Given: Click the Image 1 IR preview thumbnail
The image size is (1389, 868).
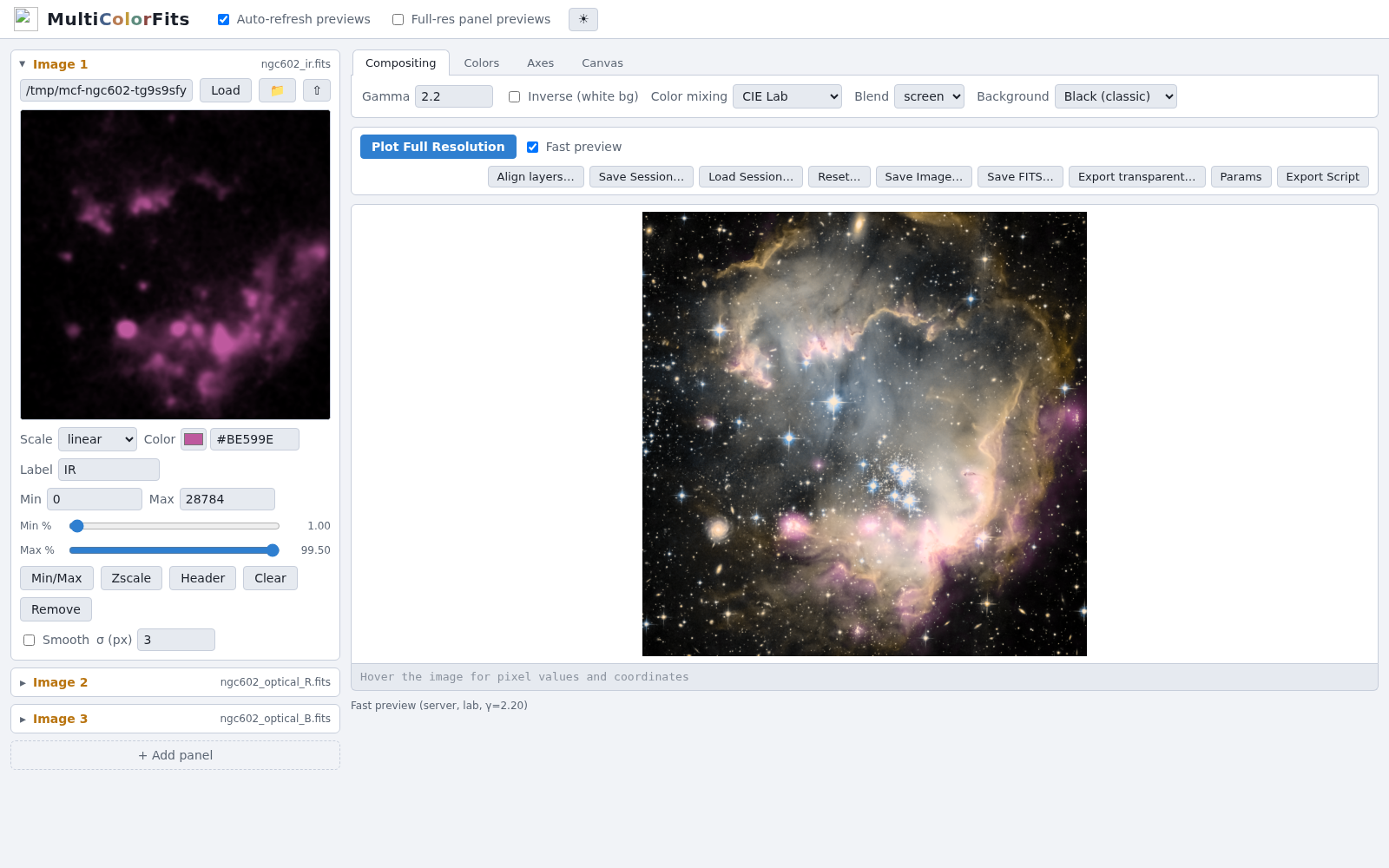Looking at the screenshot, I should click(x=175, y=265).
